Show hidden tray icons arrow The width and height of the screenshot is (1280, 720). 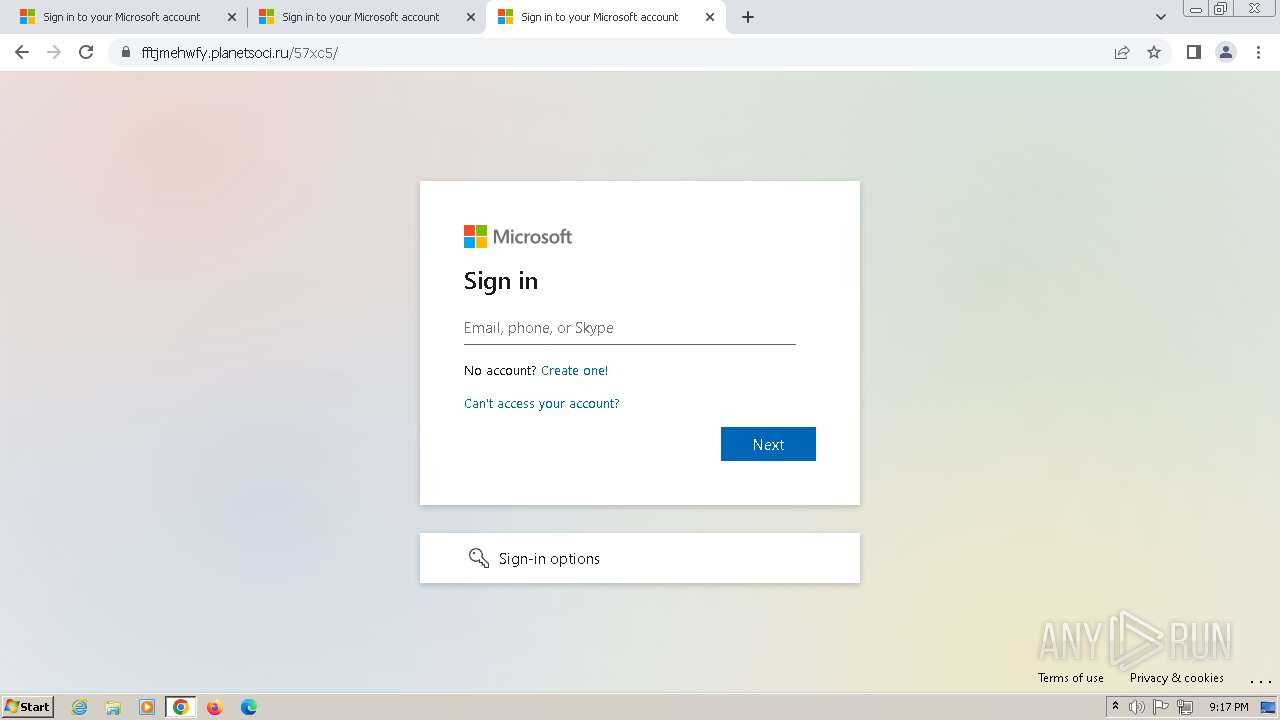click(x=1115, y=706)
